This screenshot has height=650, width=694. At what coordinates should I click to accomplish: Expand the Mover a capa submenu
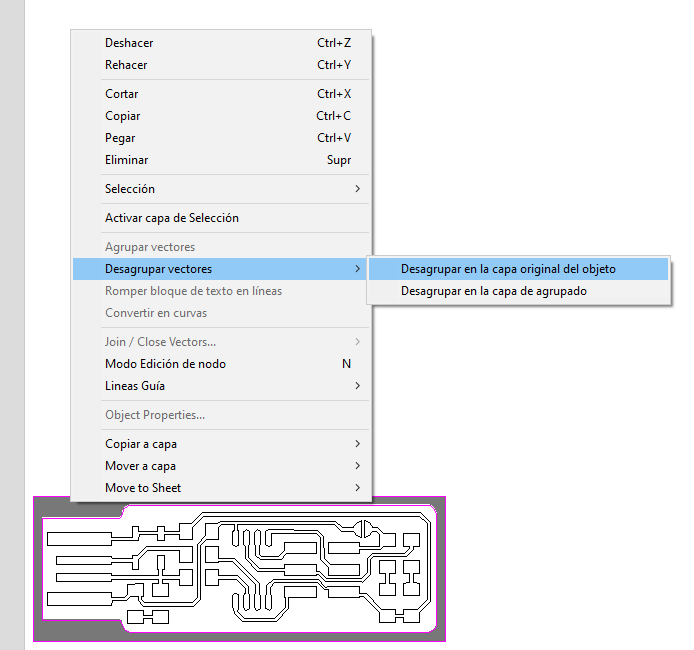click(221, 466)
